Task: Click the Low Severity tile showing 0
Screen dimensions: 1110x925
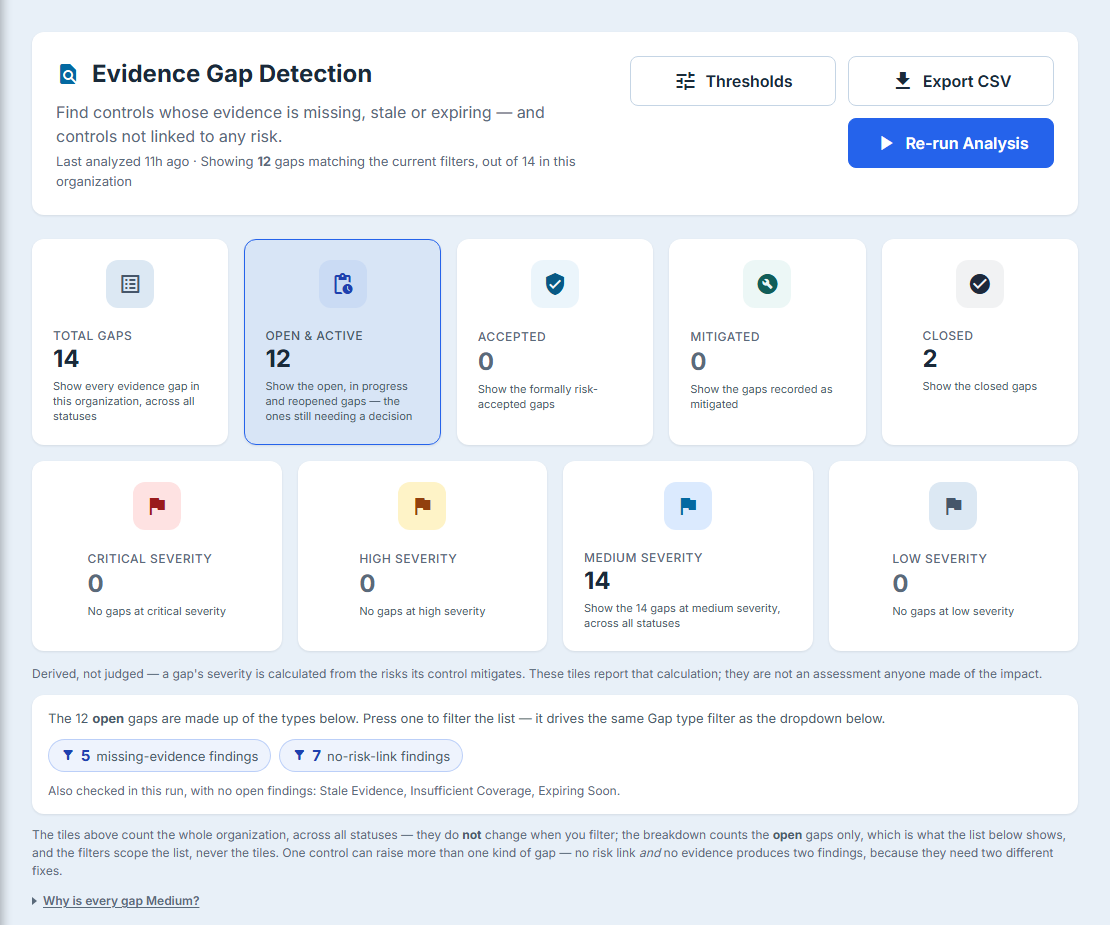Action: (953, 556)
